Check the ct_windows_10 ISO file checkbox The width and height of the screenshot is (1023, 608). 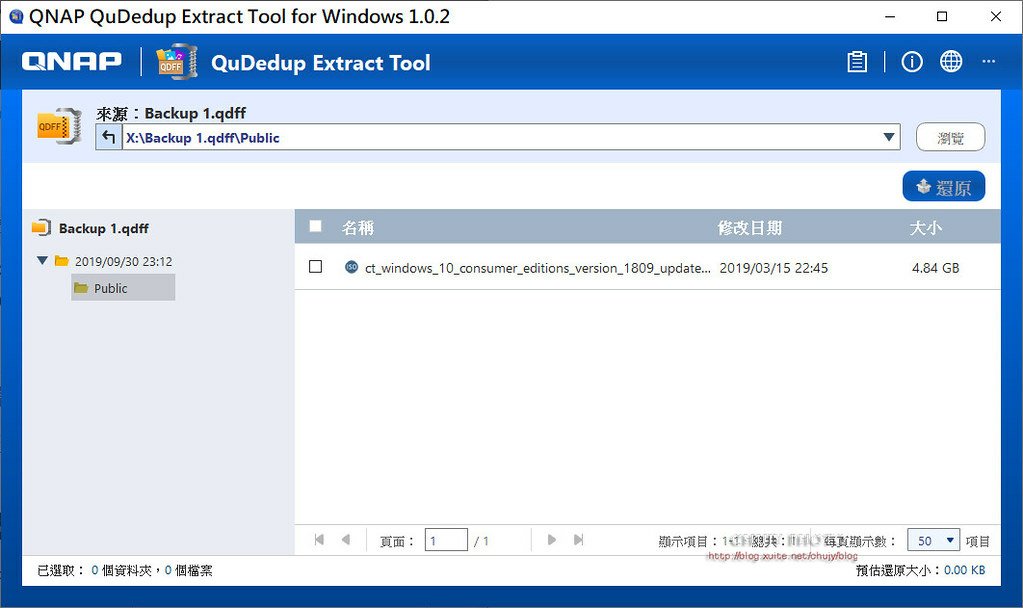click(x=315, y=266)
